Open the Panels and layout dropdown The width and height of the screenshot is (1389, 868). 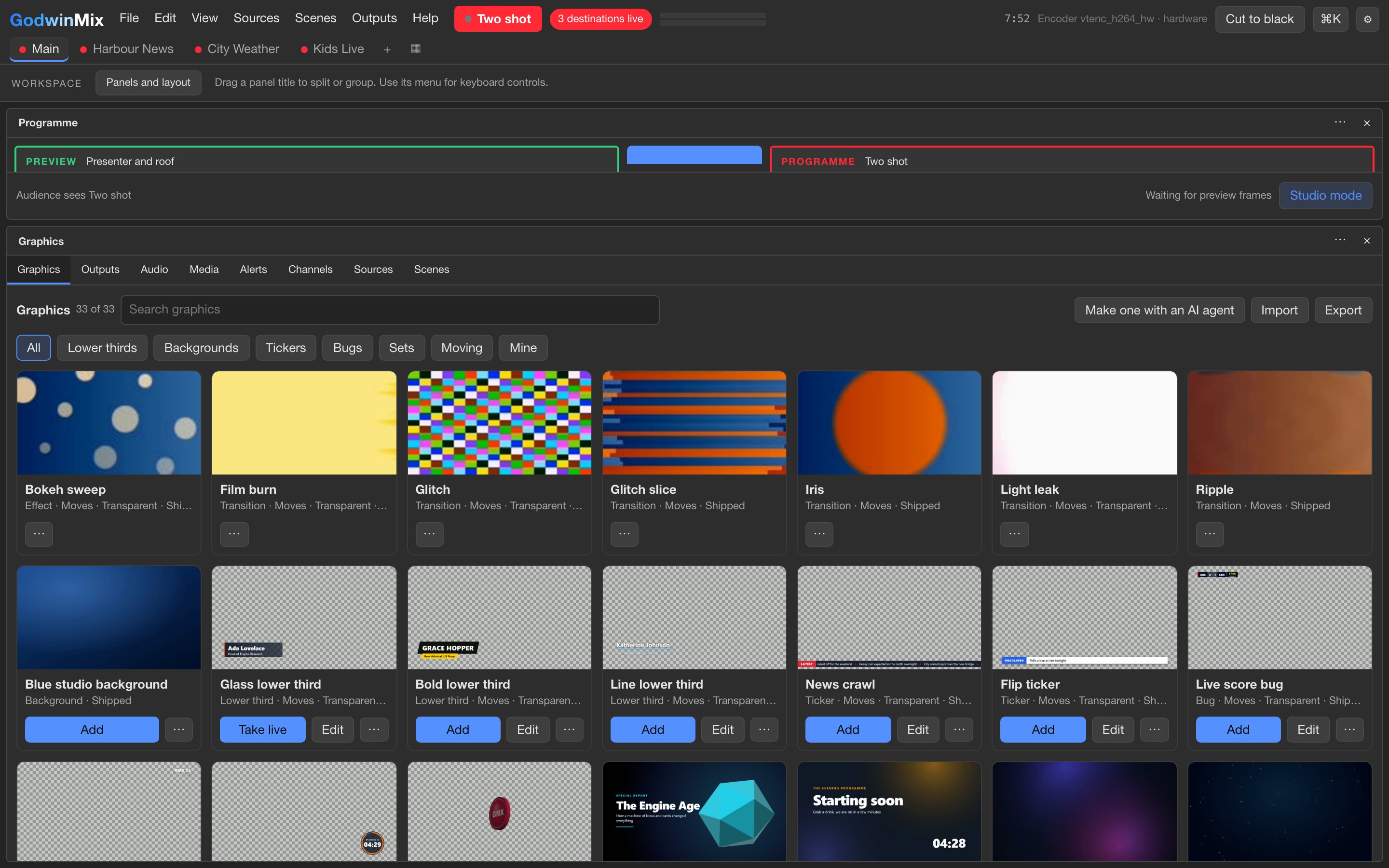click(x=148, y=82)
